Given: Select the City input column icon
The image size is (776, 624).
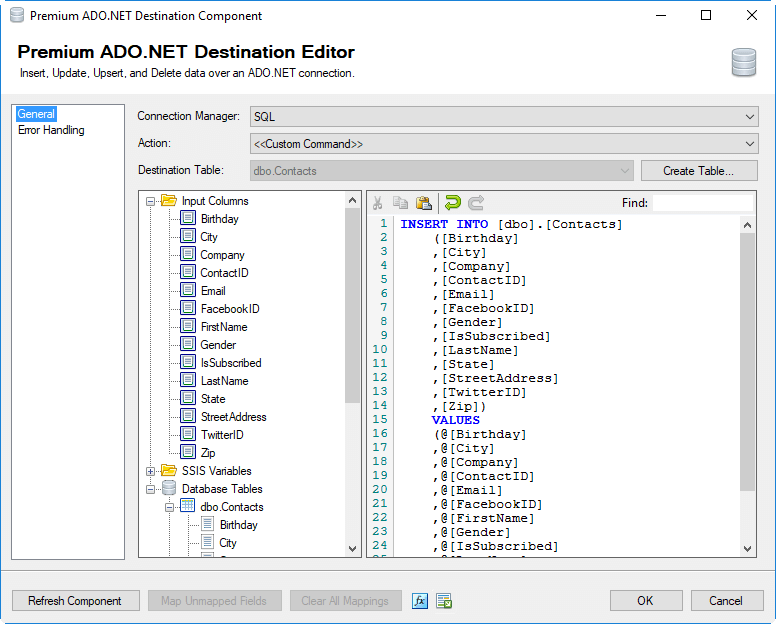Looking at the screenshot, I should pyautogui.click(x=188, y=236).
